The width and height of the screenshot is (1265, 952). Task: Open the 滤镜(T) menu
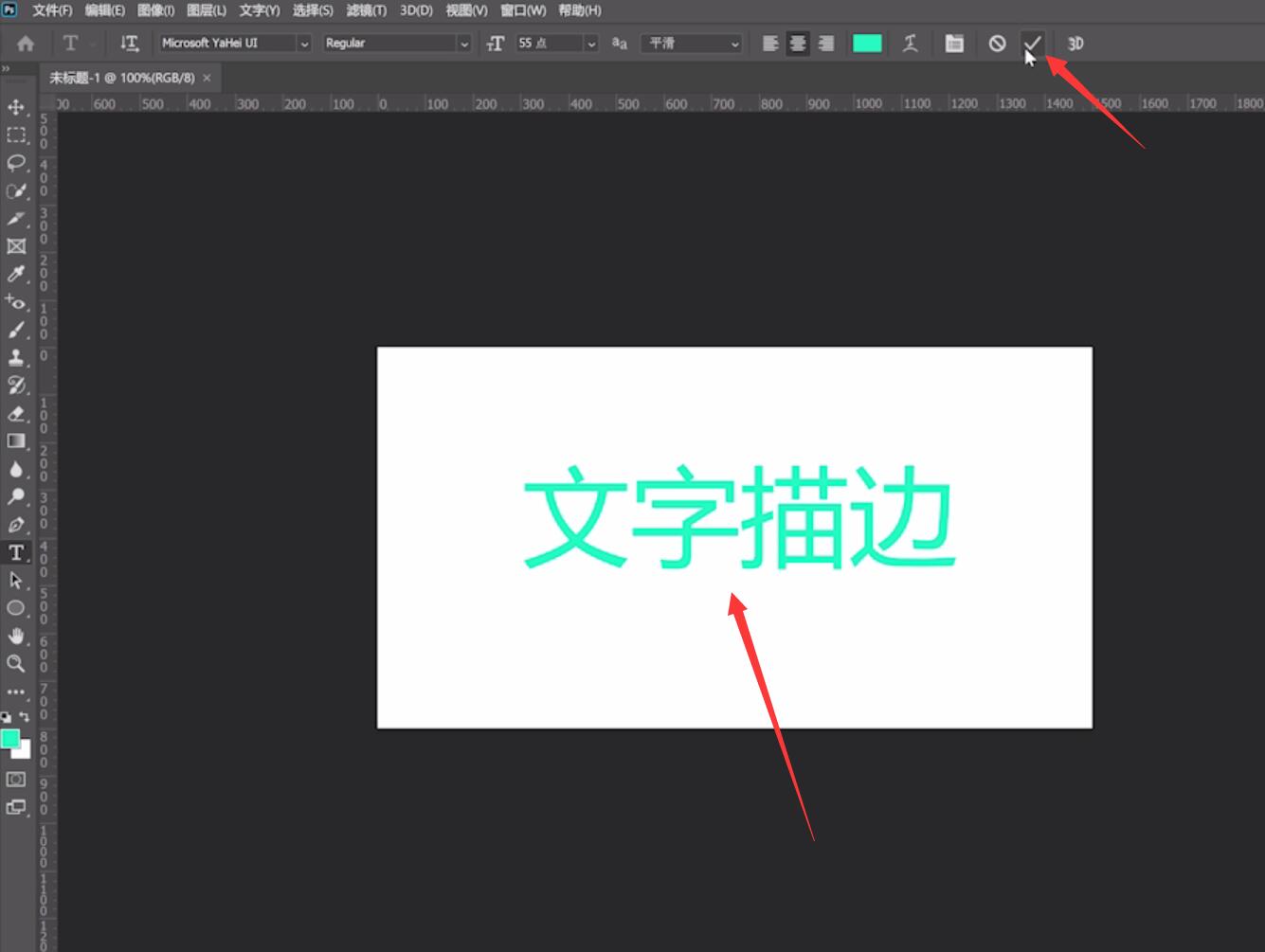click(x=367, y=10)
